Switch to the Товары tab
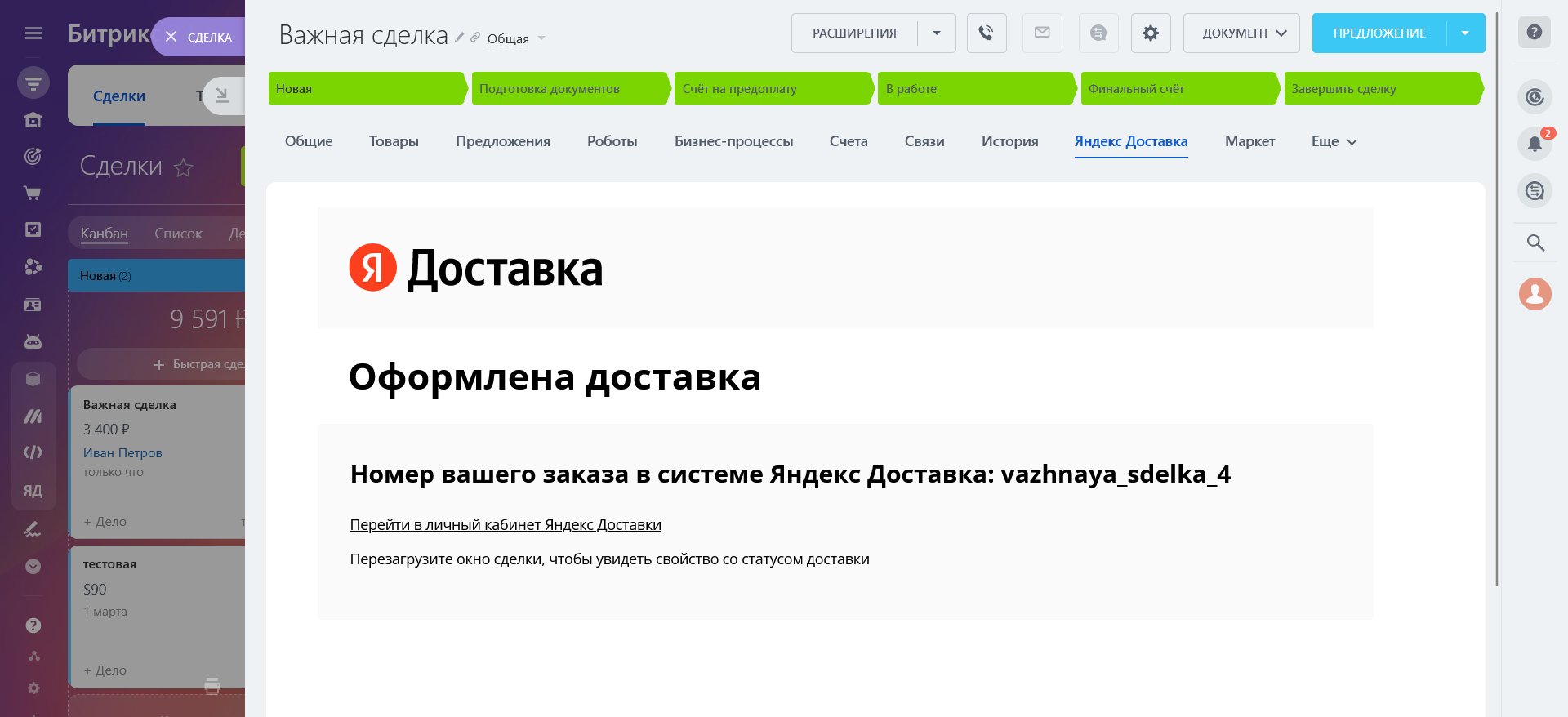The width and height of the screenshot is (1568, 717). coord(394,141)
